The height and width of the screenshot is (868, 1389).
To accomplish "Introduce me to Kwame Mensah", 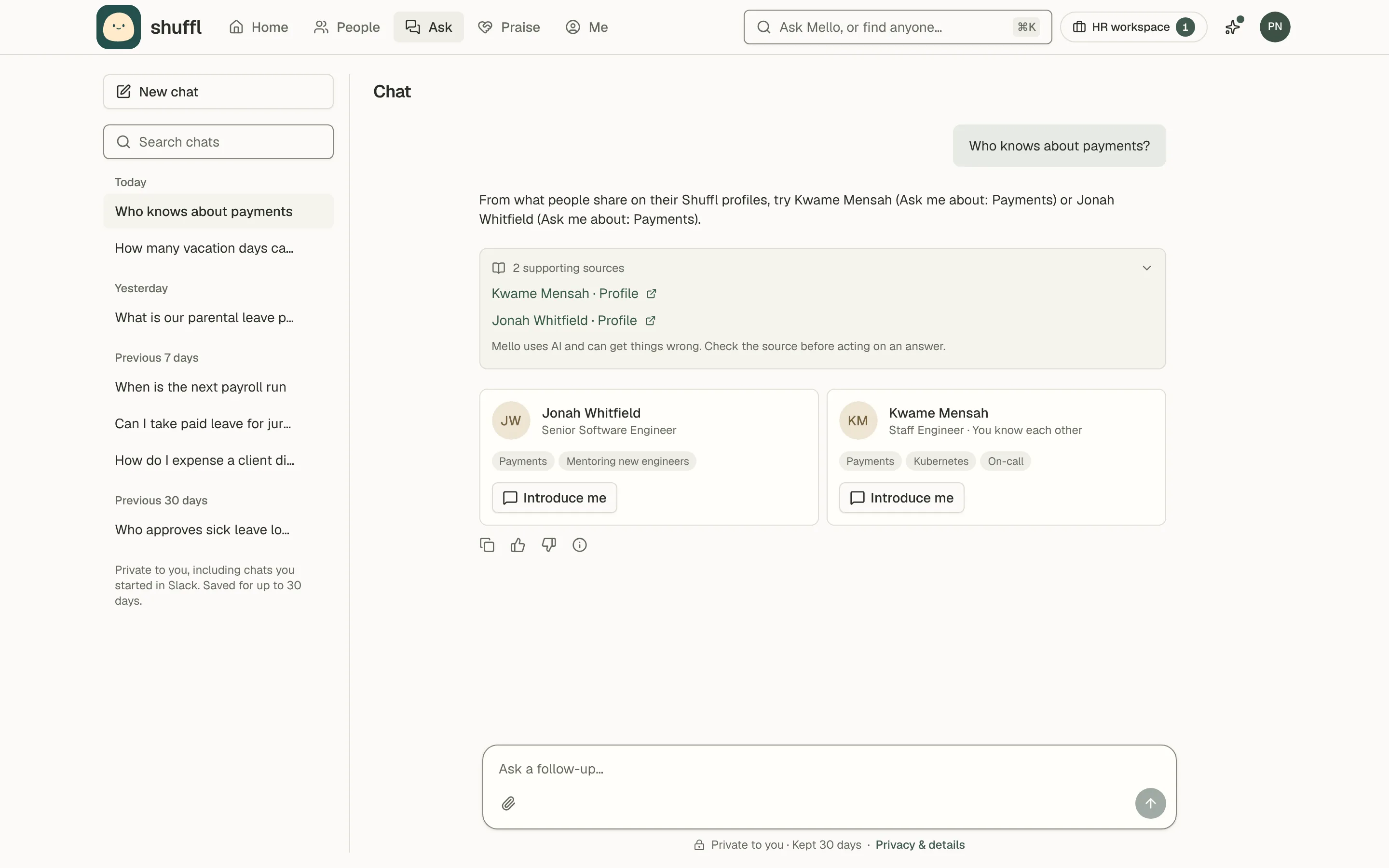I will click(901, 498).
